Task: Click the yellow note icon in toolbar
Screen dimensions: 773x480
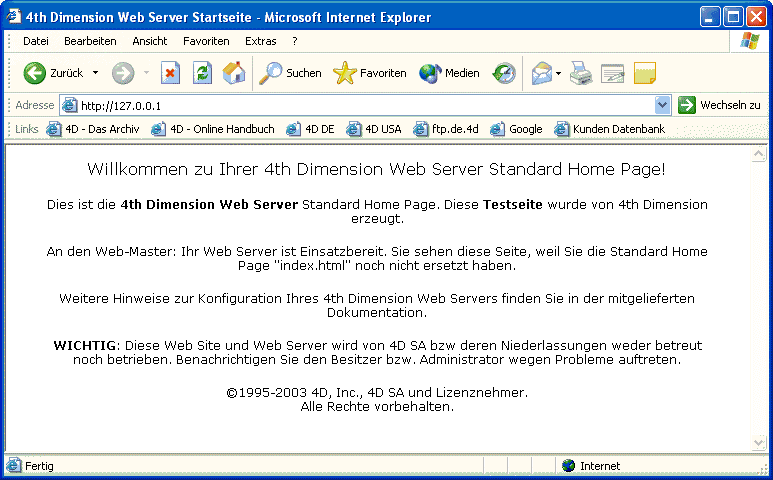Action: click(644, 73)
